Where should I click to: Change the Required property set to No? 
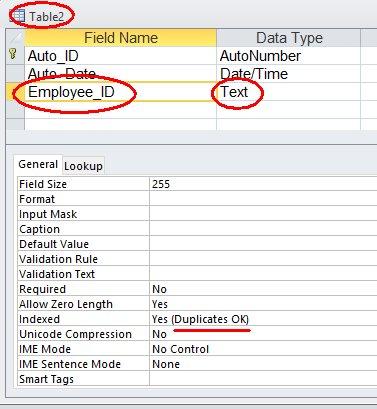263,289
